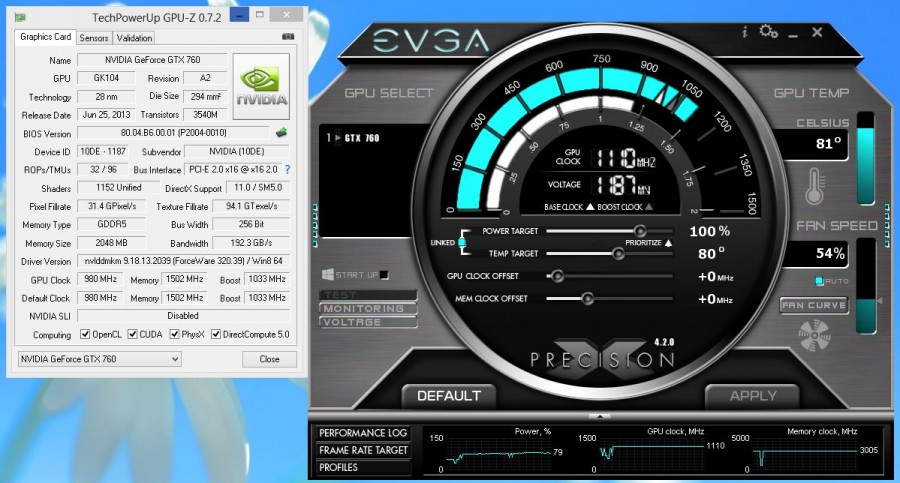Toggle the PhysX checkbox
The image size is (900, 483).
point(174,334)
